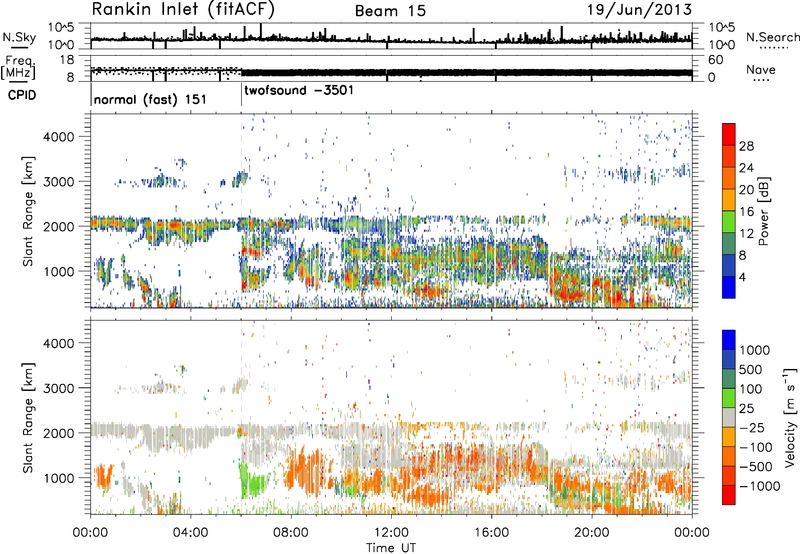Screen dimensions: 800x554
Task: Click the velocity color bar's gray middle segment
Action: pyautogui.click(x=729, y=417)
